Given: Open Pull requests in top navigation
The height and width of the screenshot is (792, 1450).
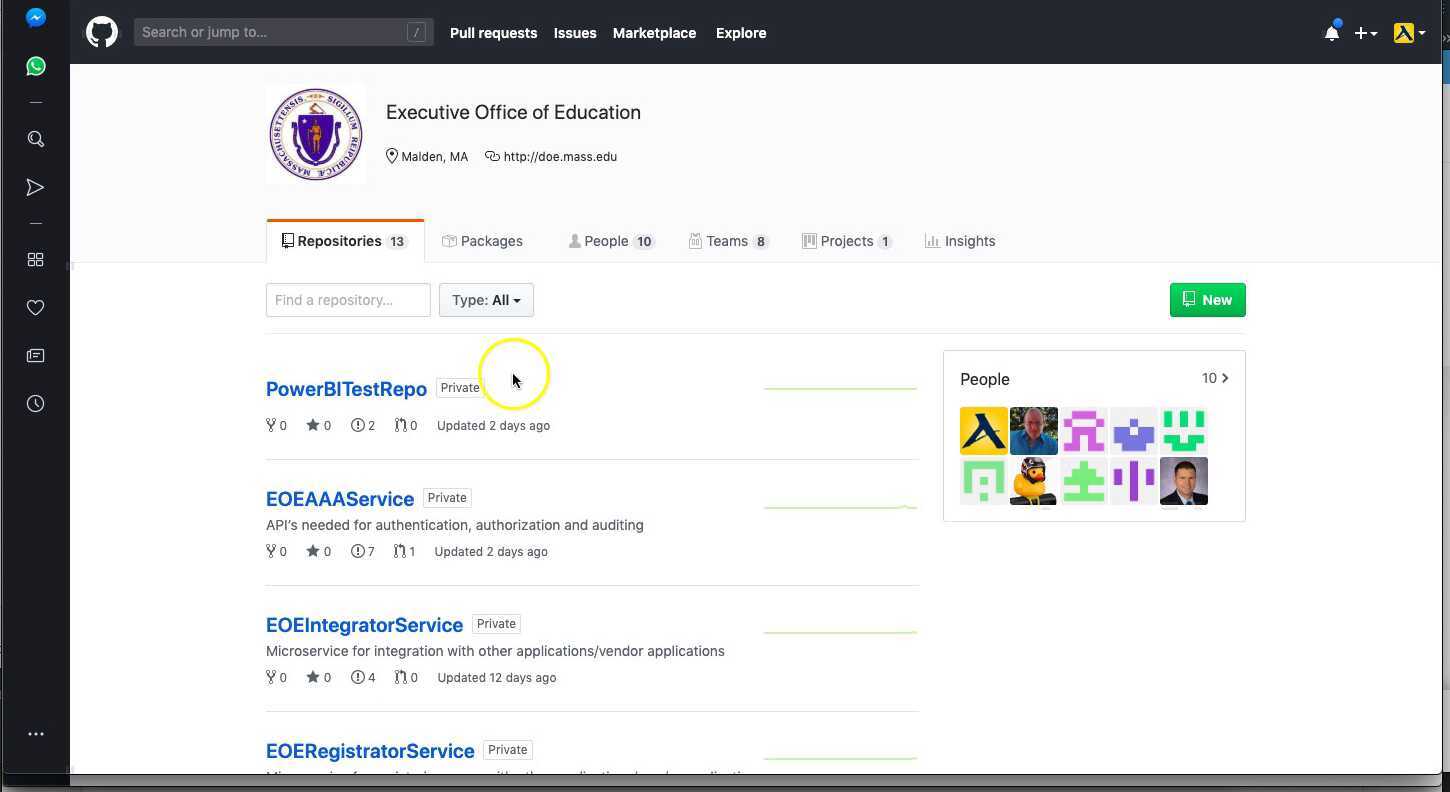Looking at the screenshot, I should (x=493, y=33).
